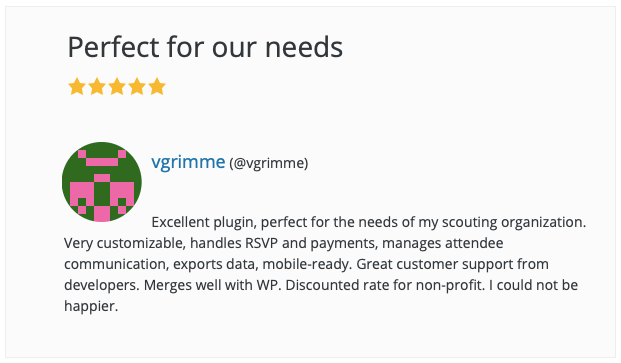Click the "Excellent plugin" opening words
This screenshot has height=363, width=621.
click(204, 222)
